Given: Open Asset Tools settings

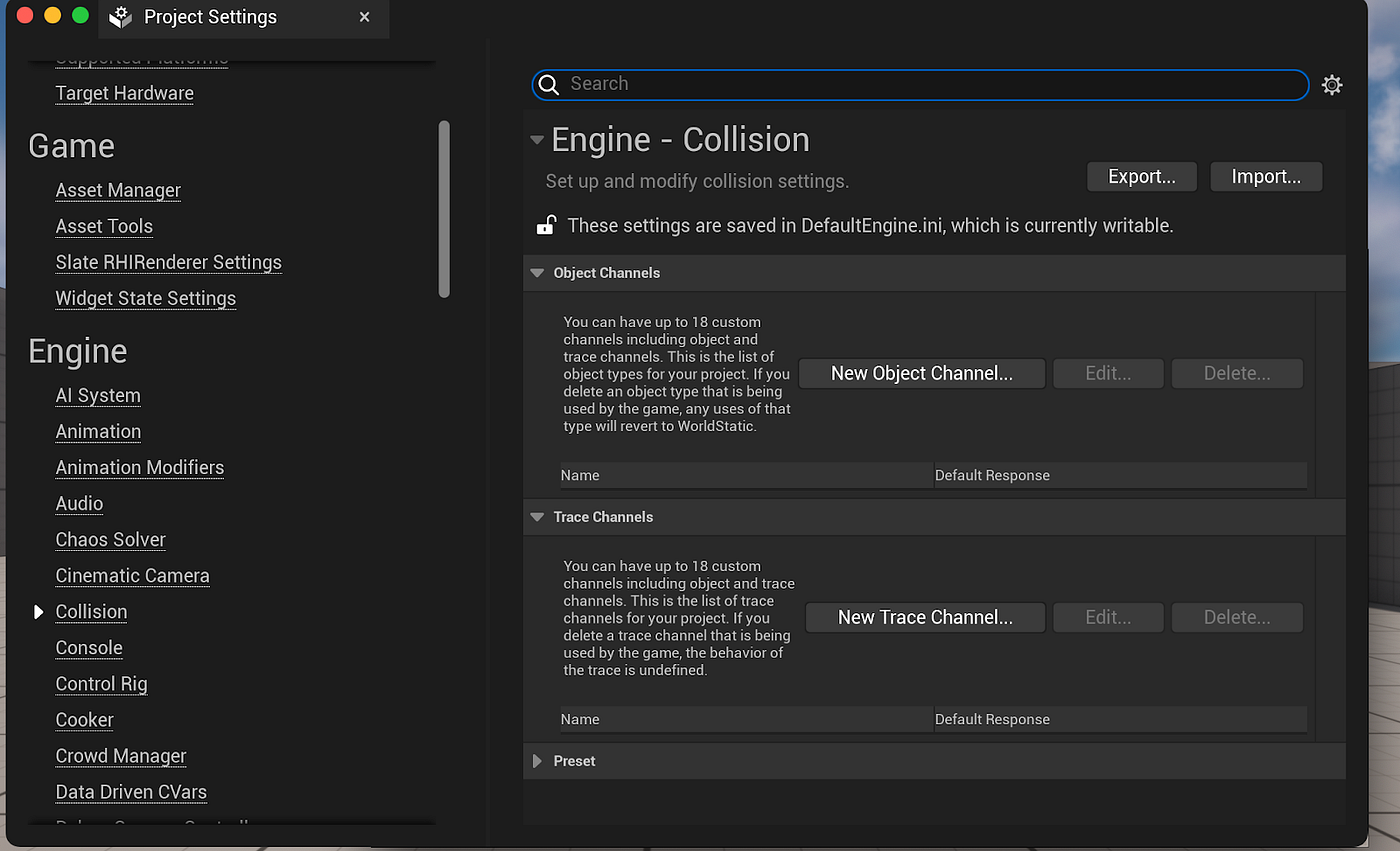Looking at the screenshot, I should click(x=104, y=226).
